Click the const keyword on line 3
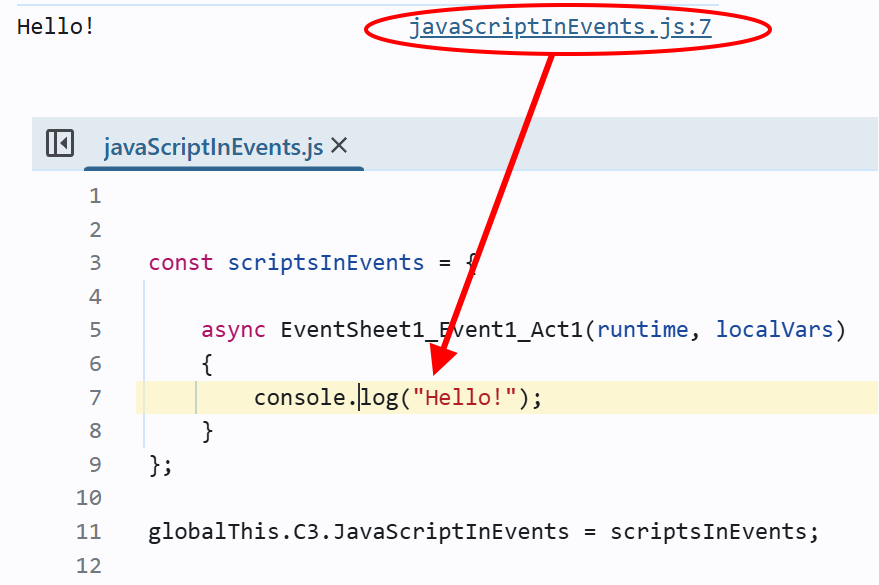This screenshot has width=879, height=585. coord(181,263)
